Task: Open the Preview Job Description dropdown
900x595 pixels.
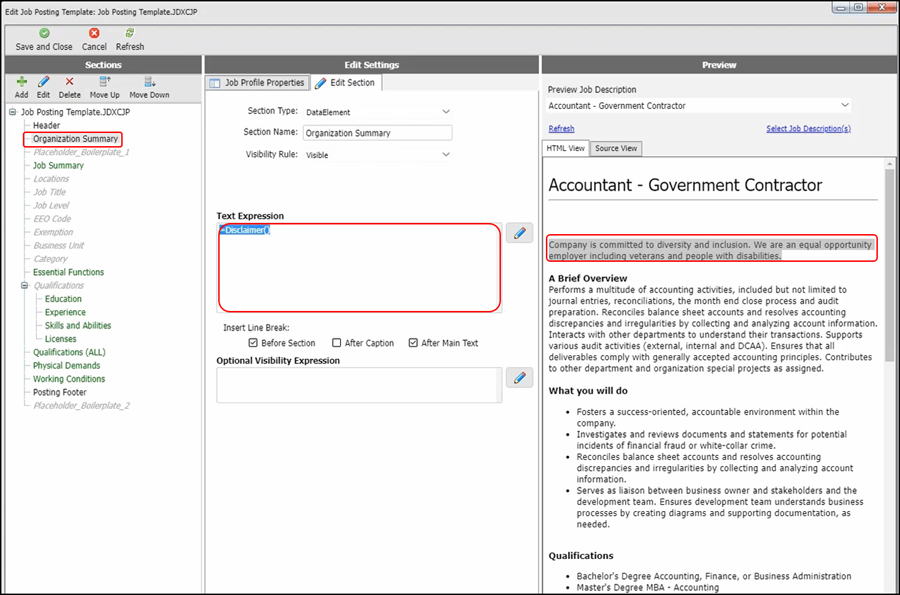Action: pos(845,105)
